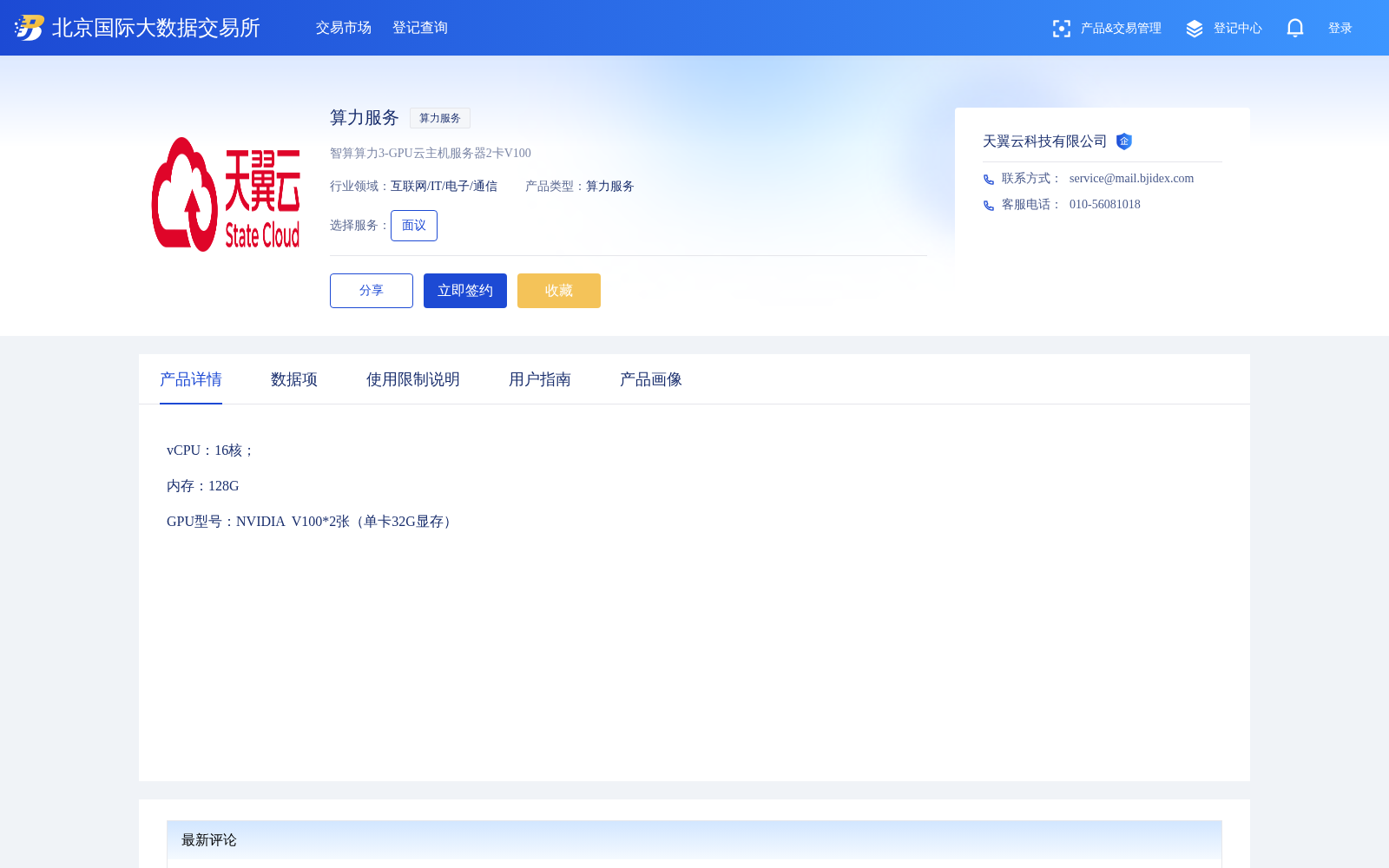Switch to the 数据项 tab
The image size is (1389, 868).
coord(294,379)
